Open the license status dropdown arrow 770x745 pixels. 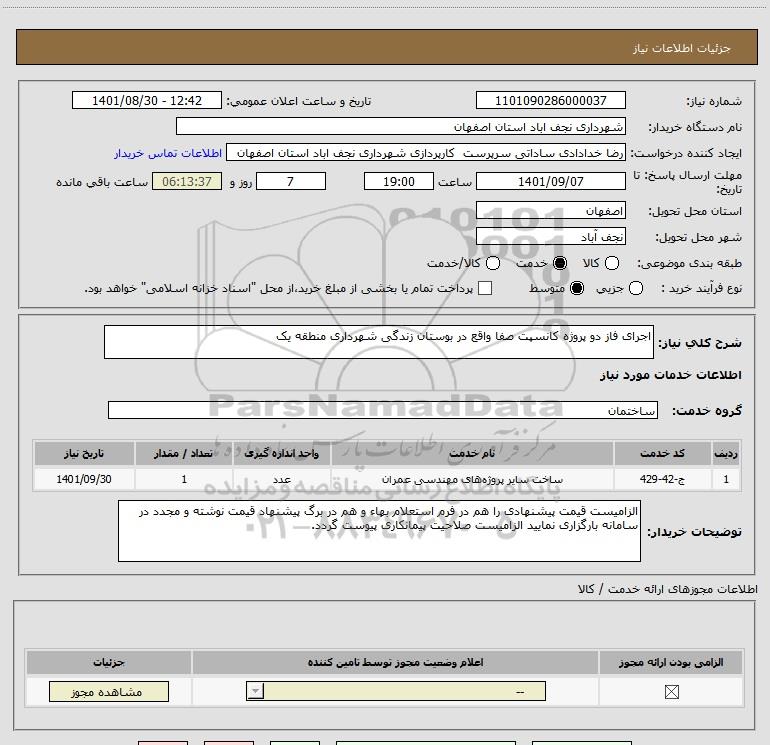(255, 691)
